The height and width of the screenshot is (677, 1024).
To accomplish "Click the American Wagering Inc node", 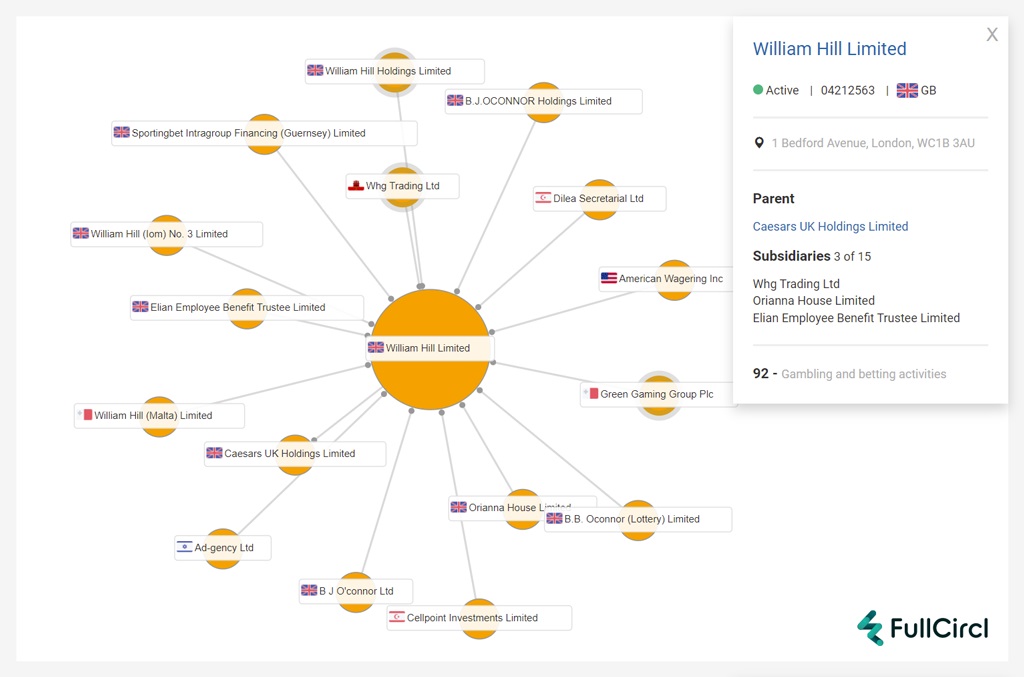I will click(673, 279).
